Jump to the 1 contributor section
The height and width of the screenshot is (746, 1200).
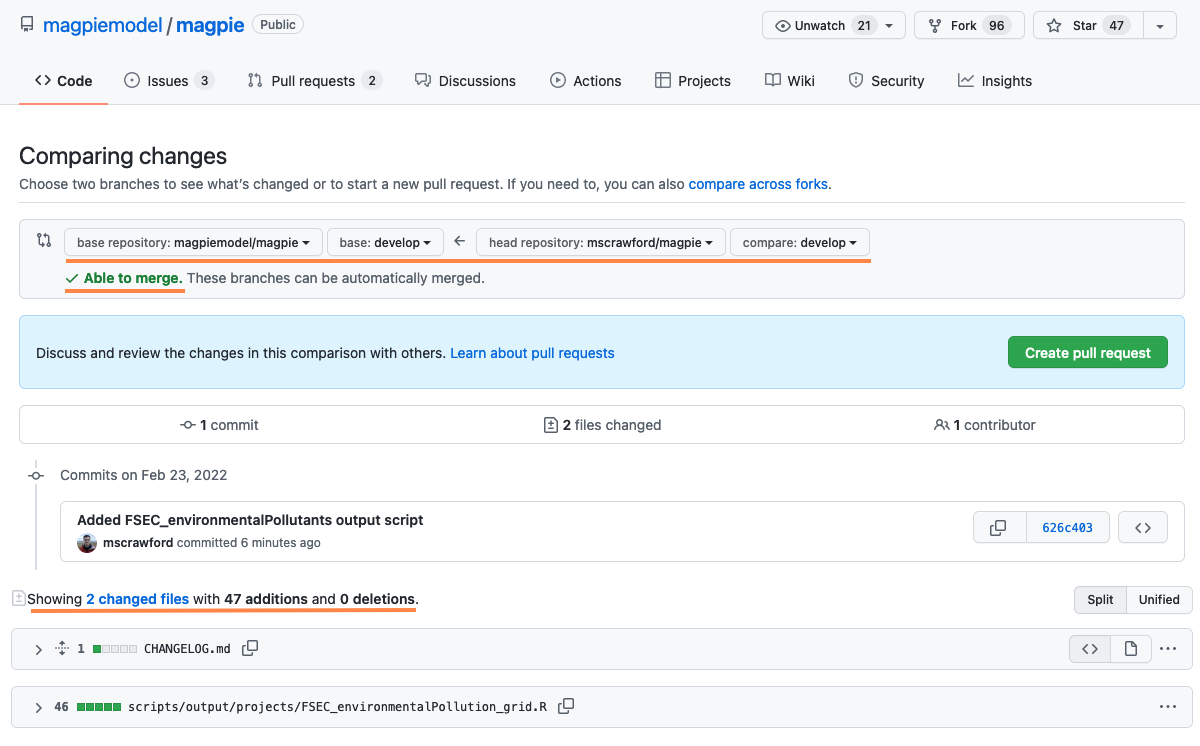point(984,425)
